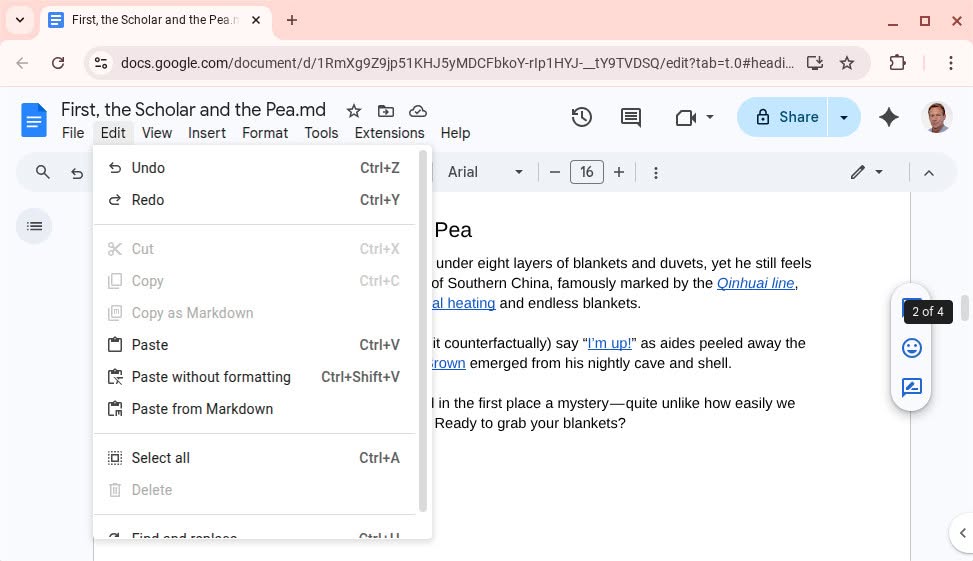Viewport: 973px width, 561px height.
Task: Star the document title
Action: click(354, 111)
